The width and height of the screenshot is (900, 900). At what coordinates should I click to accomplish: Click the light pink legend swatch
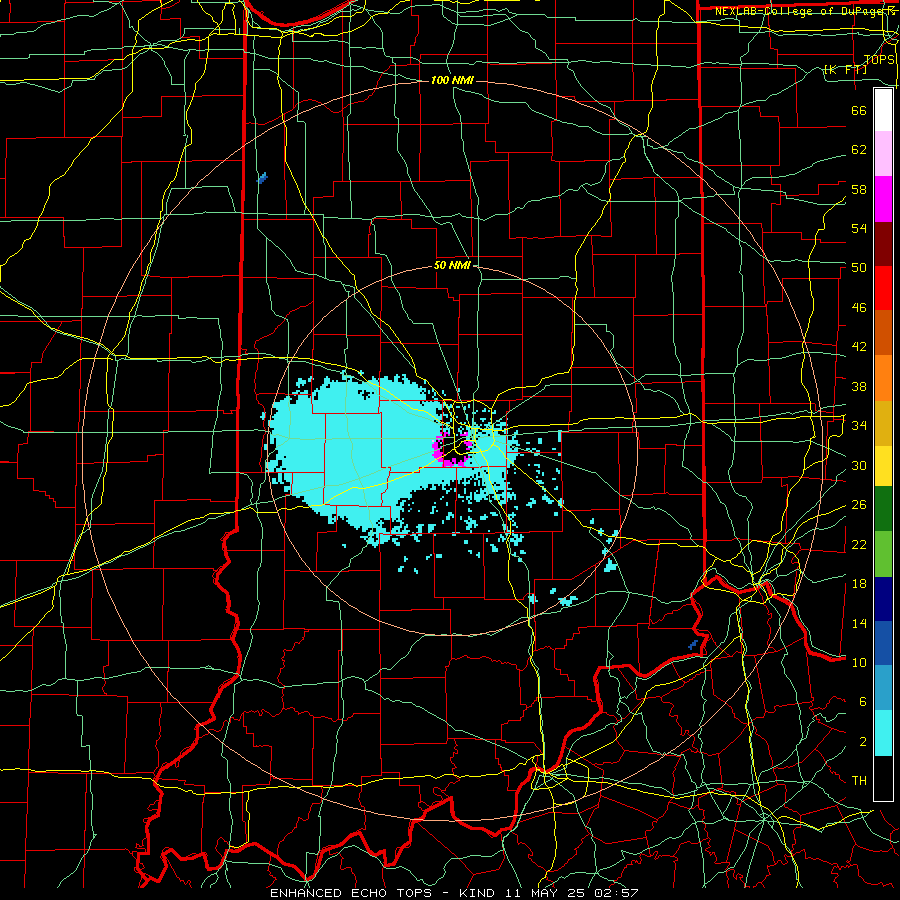[x=883, y=154]
